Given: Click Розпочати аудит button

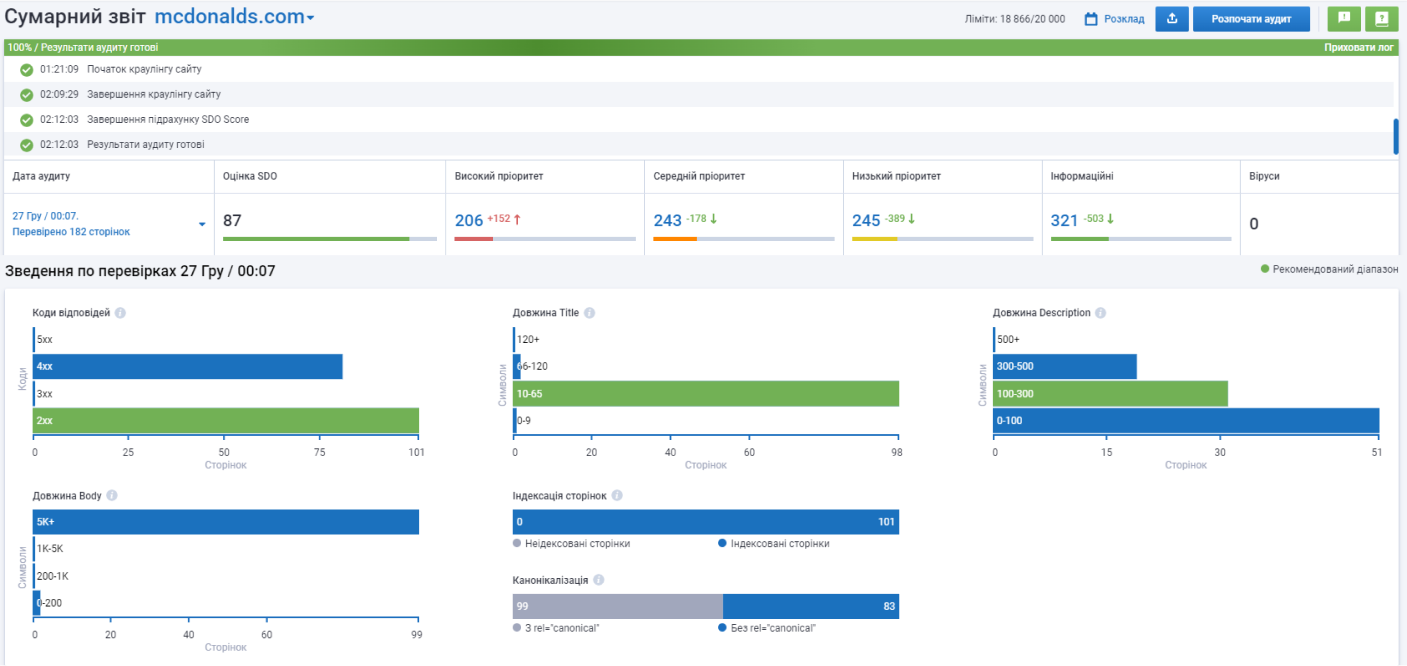Looking at the screenshot, I should (x=1251, y=19).
